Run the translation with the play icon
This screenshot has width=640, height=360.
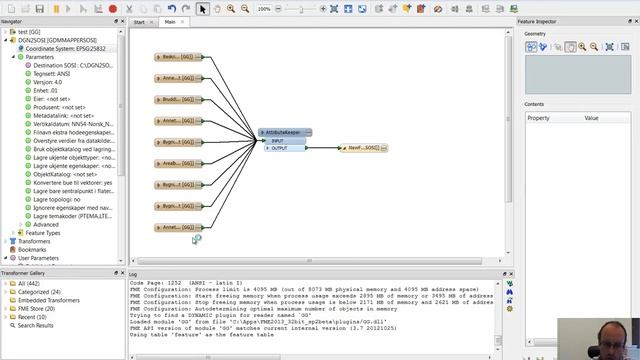[68, 9]
